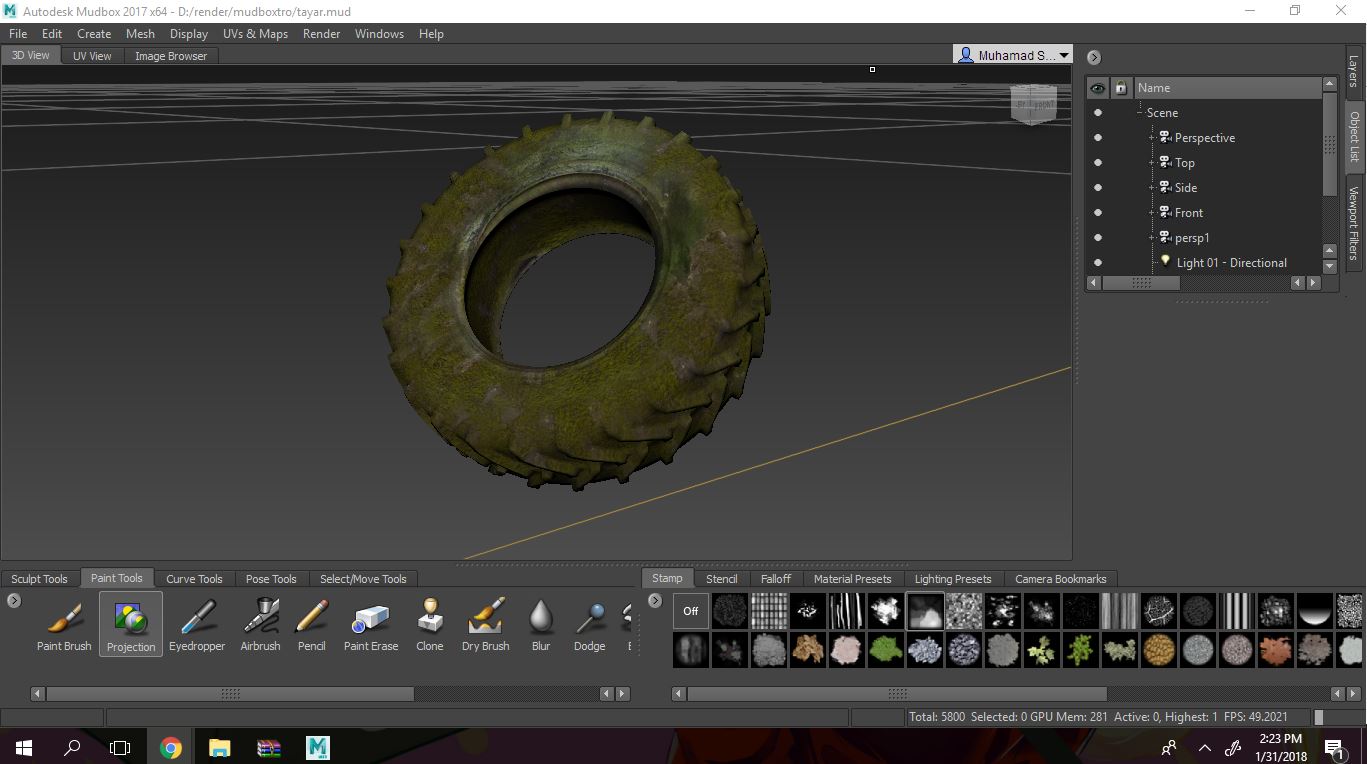Select the pale green ivy leaves stamp
Viewport: 1367px width, 764px height.
(1042, 650)
